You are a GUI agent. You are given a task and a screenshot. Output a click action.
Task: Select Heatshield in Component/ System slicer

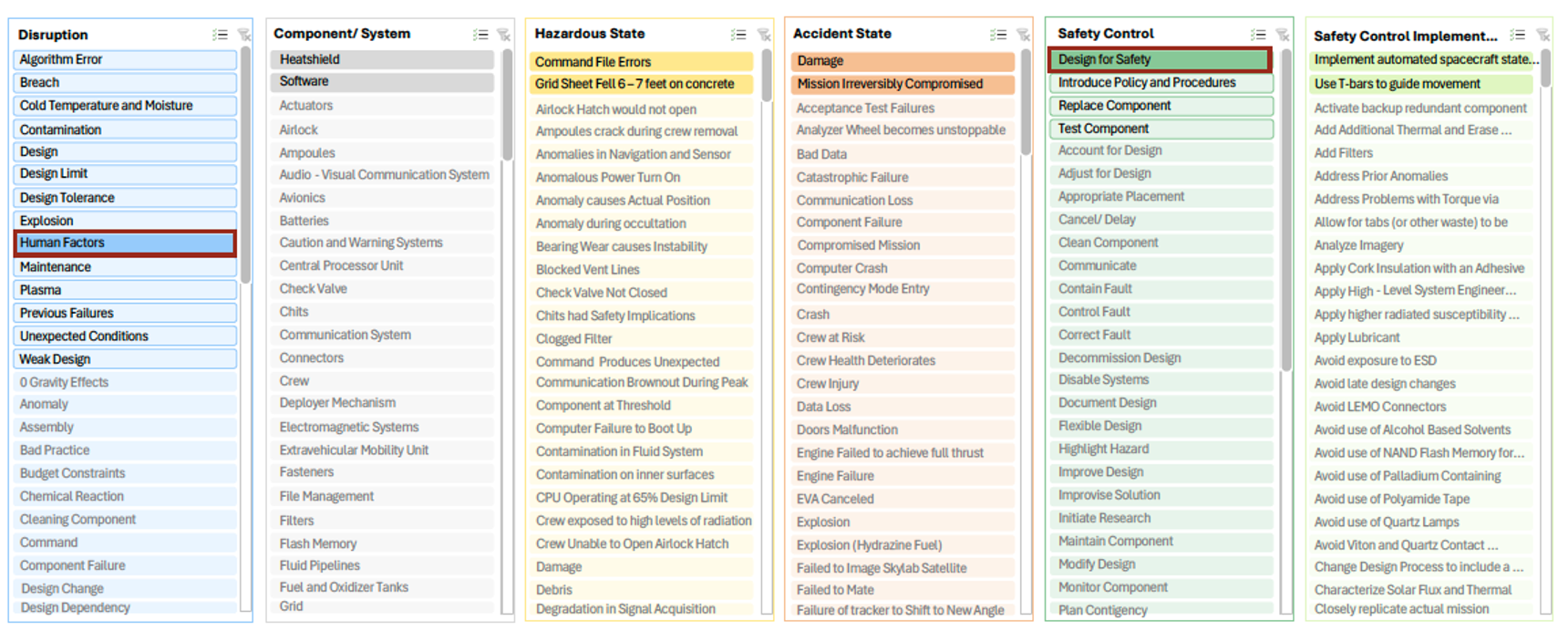(x=383, y=59)
